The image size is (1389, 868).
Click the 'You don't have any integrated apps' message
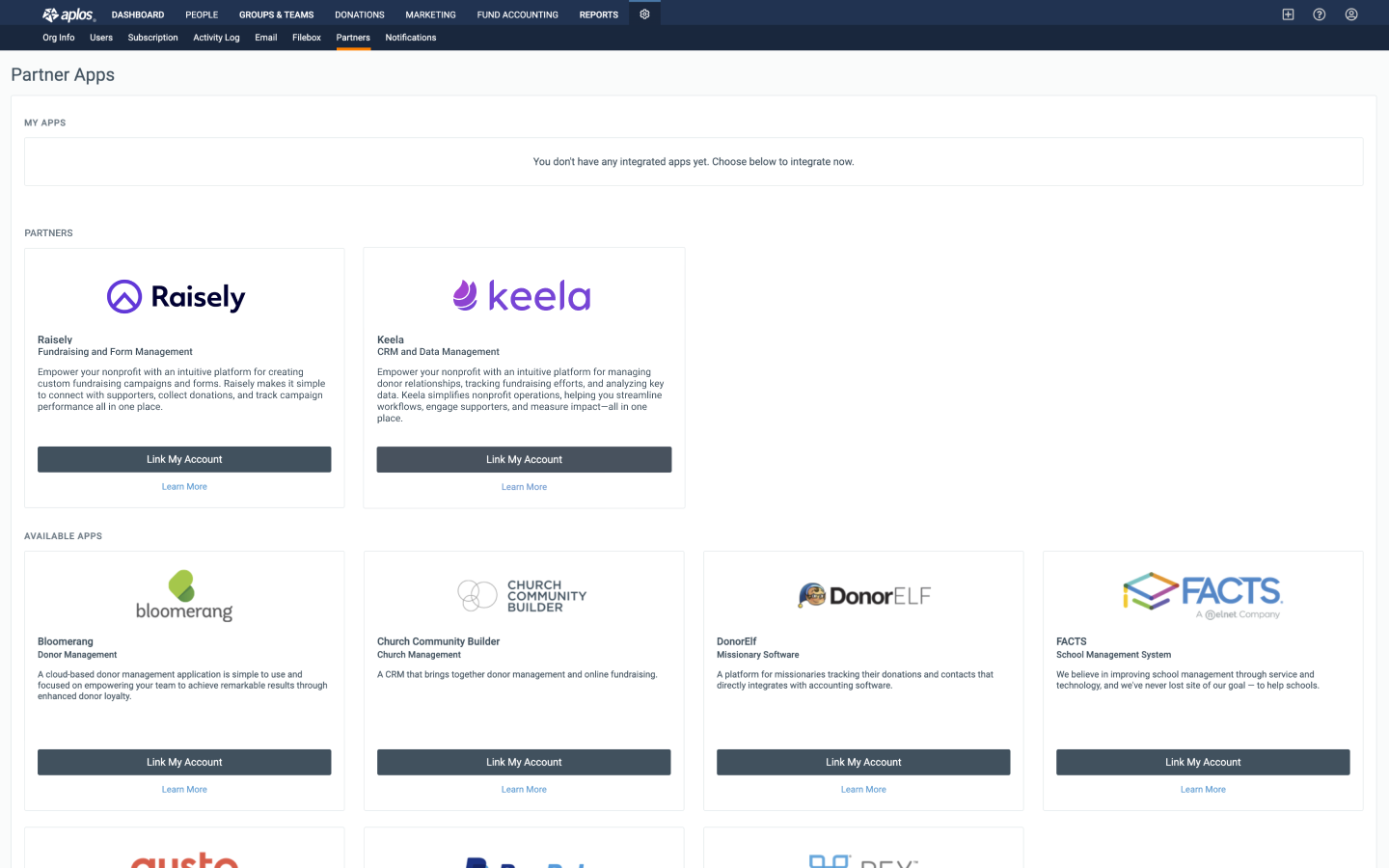point(694,162)
